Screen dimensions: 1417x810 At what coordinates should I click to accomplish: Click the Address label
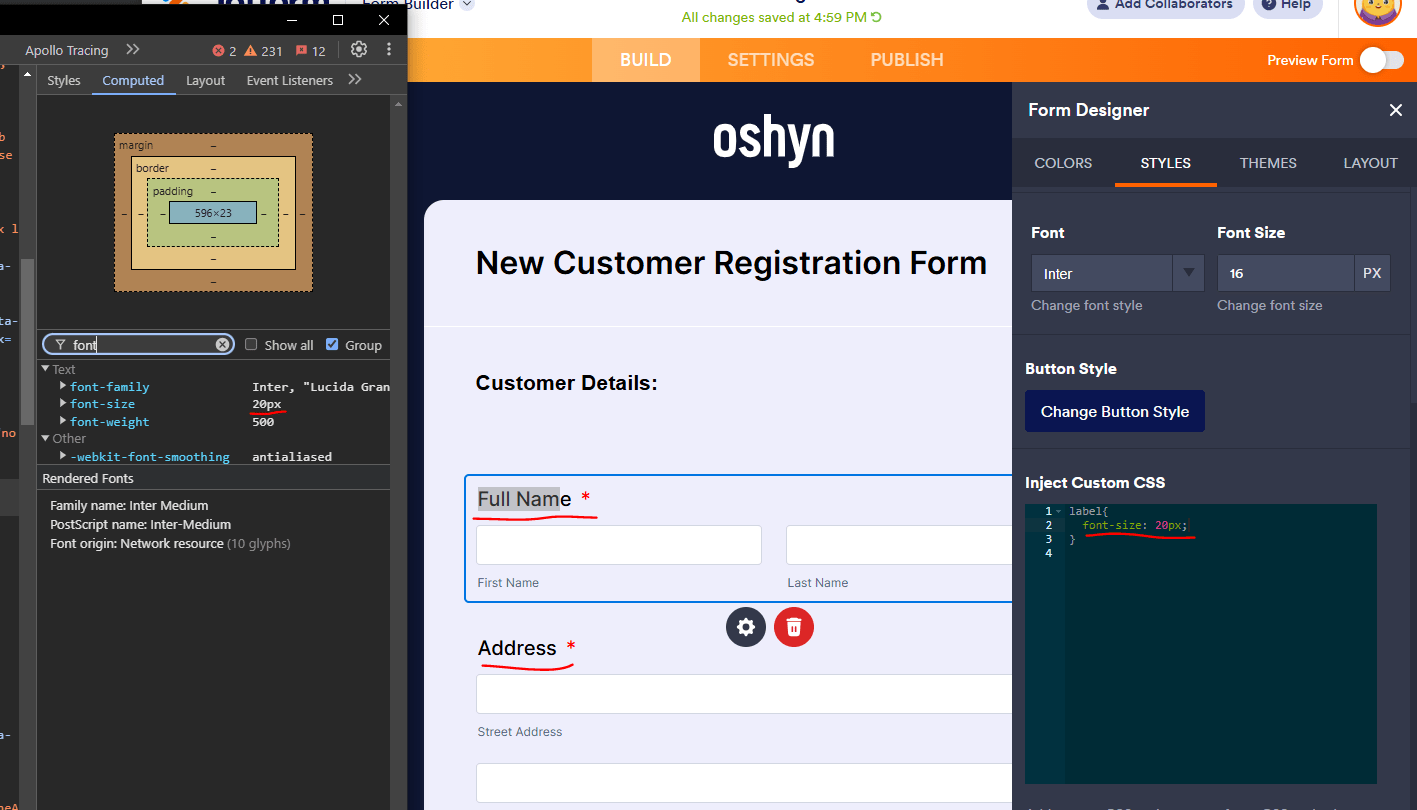click(517, 648)
